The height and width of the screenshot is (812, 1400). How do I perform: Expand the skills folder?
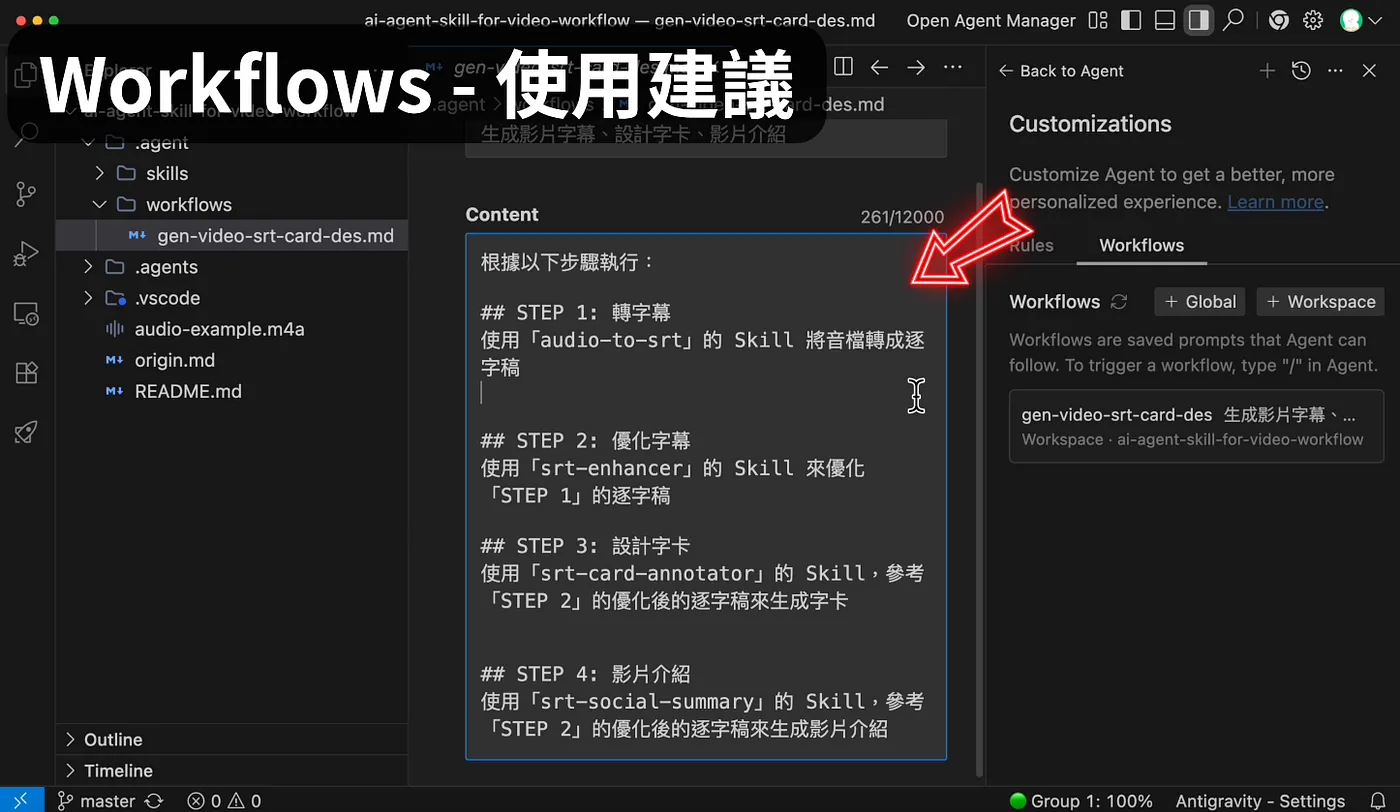pos(99,174)
